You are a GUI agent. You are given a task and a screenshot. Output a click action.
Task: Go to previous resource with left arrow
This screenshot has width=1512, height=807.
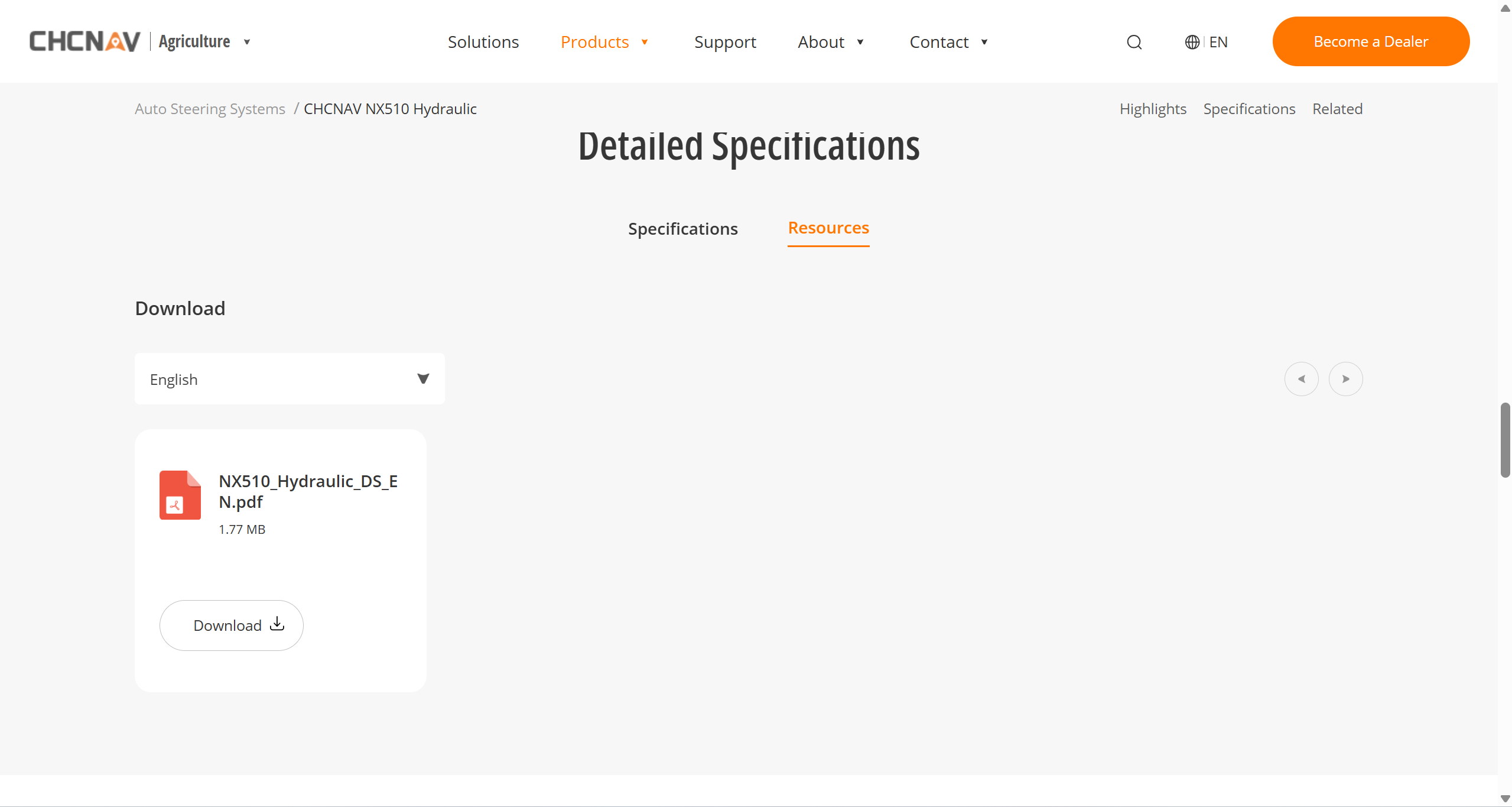point(1301,379)
